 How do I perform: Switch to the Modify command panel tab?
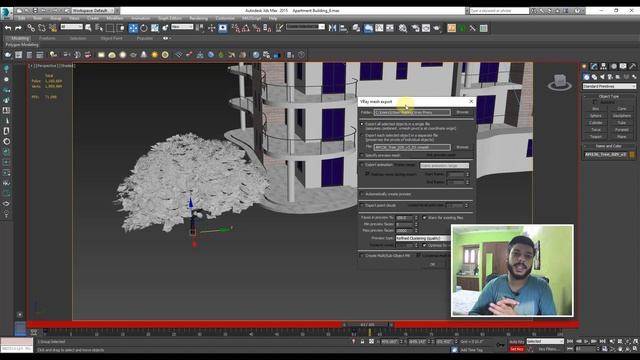tap(594, 66)
